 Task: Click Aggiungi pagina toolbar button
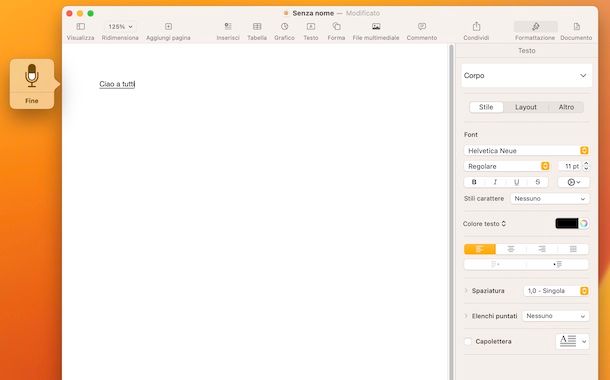(x=168, y=31)
